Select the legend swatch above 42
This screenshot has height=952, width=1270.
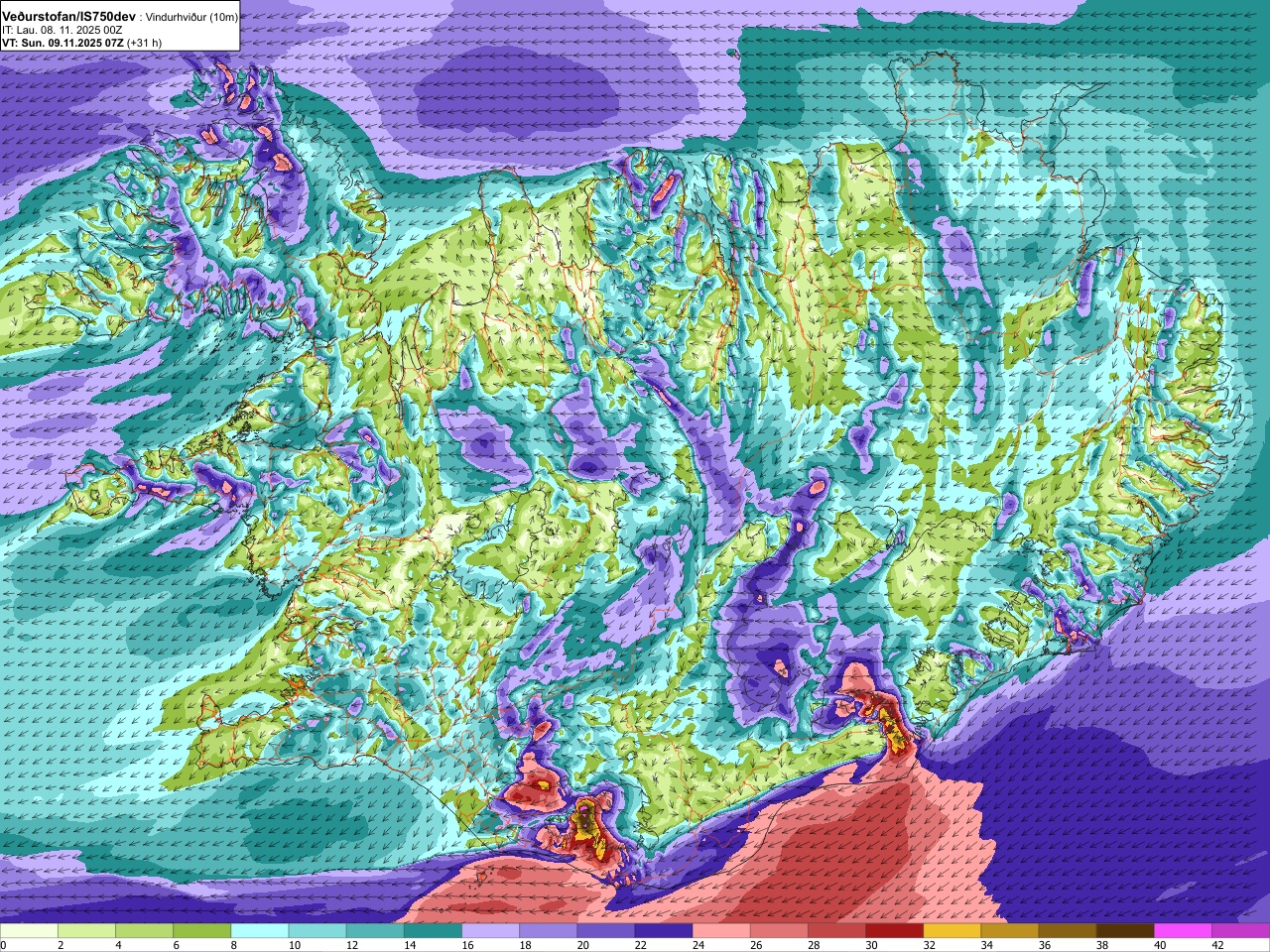pos(1240,931)
